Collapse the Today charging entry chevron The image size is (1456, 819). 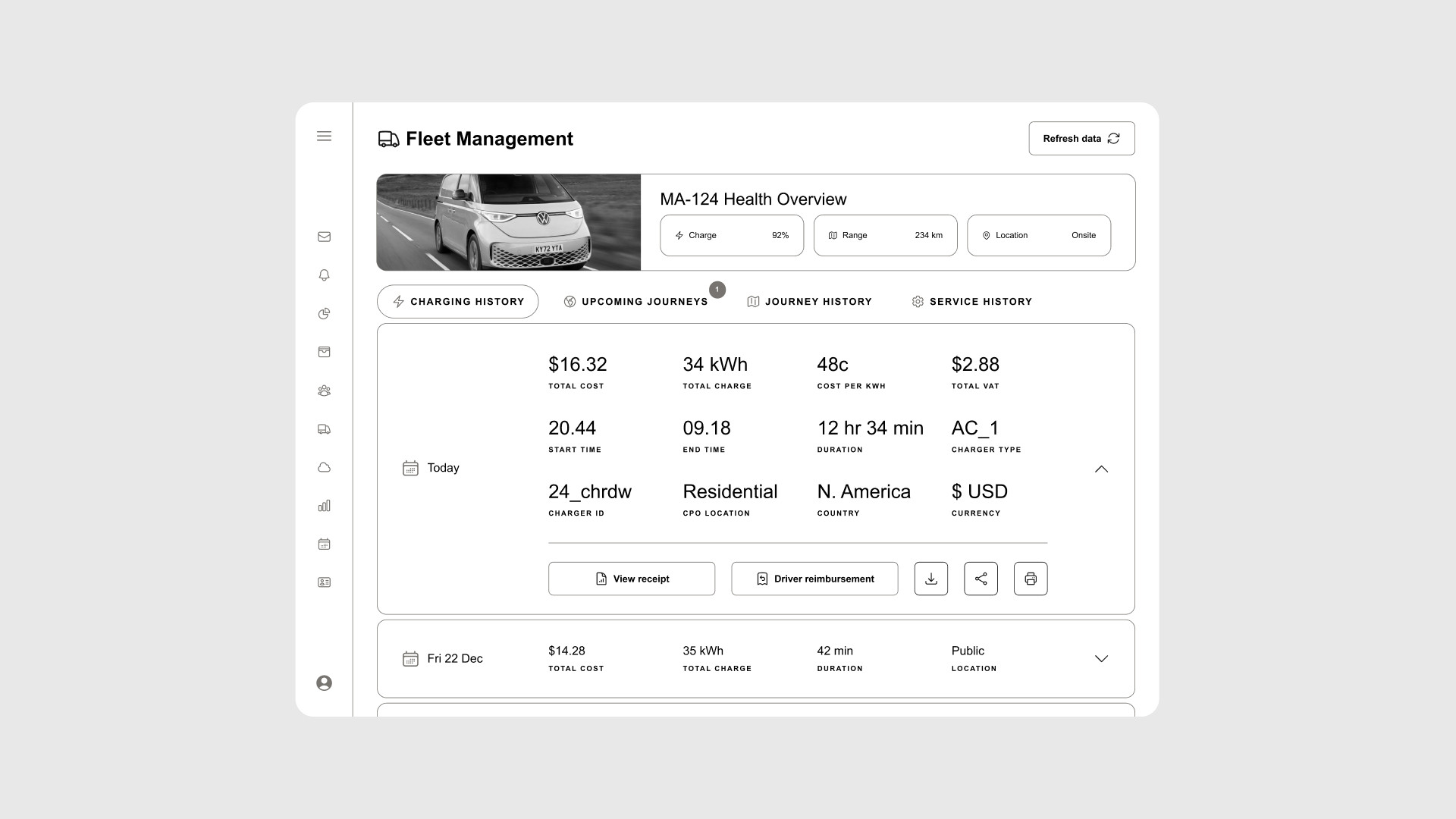(x=1102, y=469)
